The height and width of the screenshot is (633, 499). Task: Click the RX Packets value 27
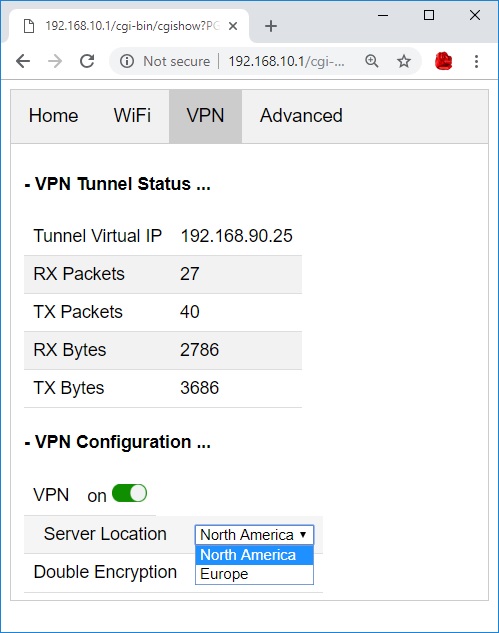[190, 274]
